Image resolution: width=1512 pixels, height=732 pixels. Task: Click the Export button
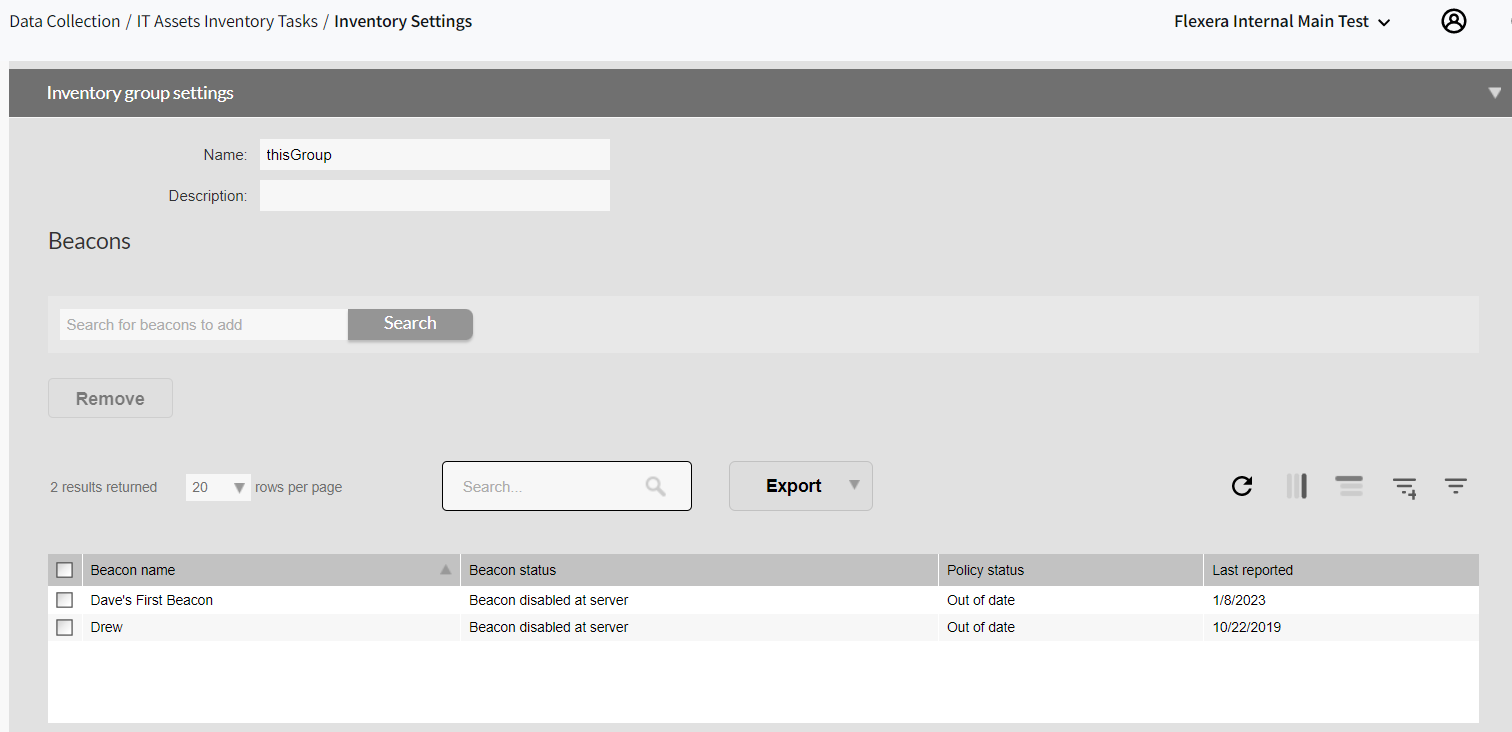point(800,486)
